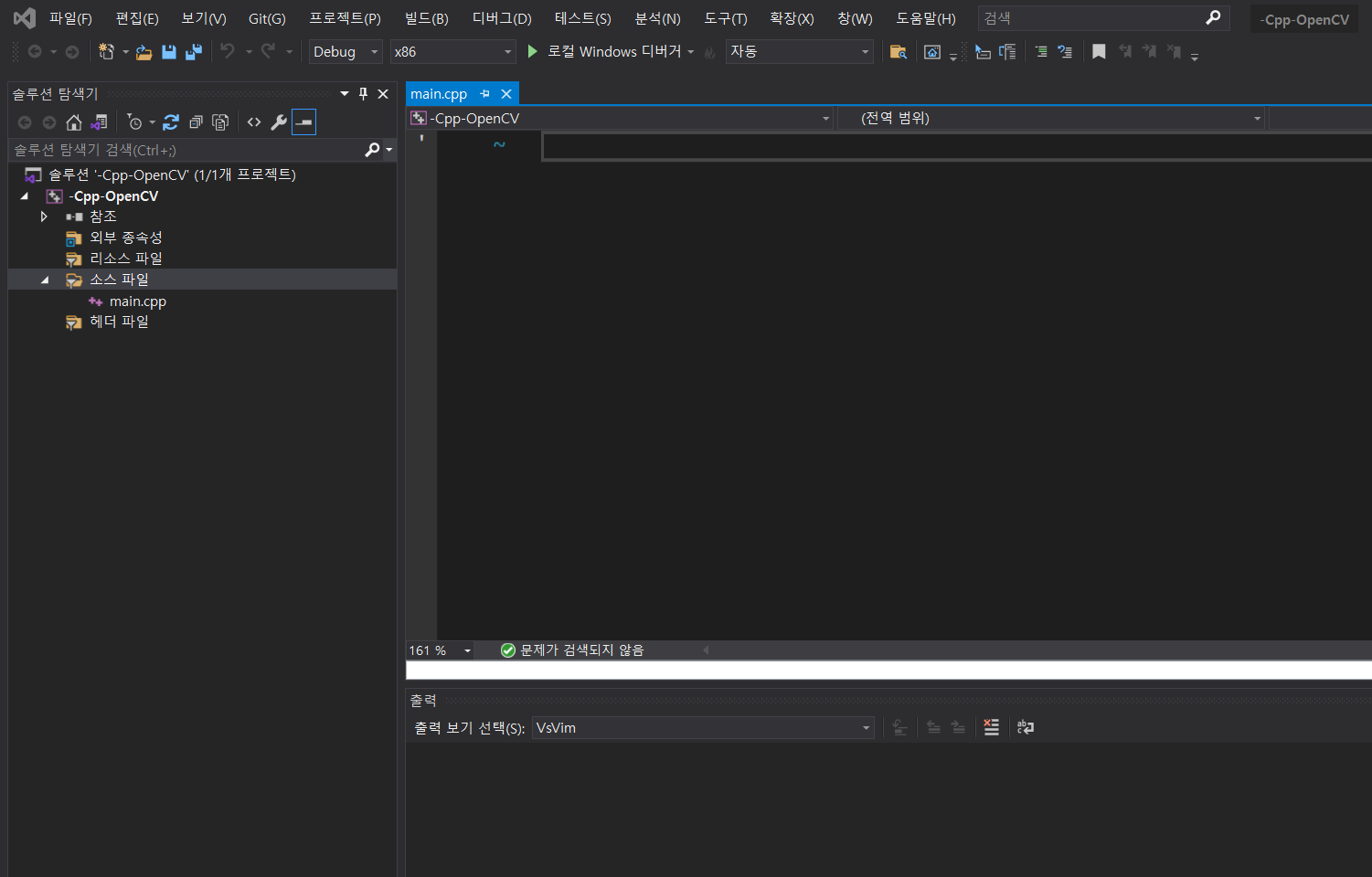
Task: Collapse all items in Solution Explorer
Action: click(196, 122)
